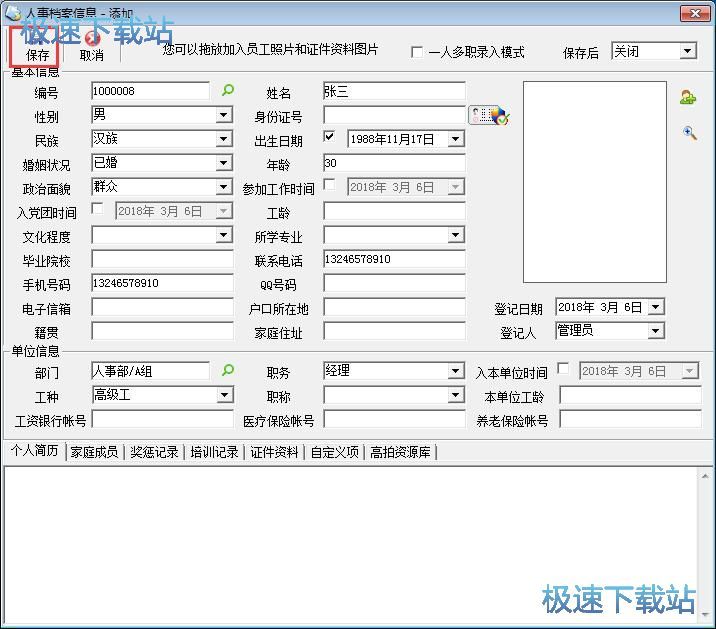The height and width of the screenshot is (629, 716).
Task: Click the 年龄 input field
Action: pyautogui.click(x=394, y=163)
